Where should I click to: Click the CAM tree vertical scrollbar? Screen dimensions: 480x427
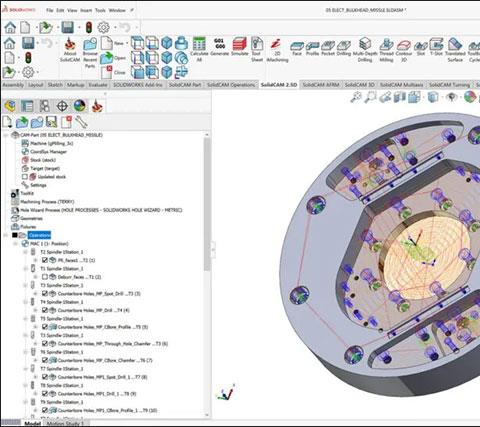click(x=207, y=204)
